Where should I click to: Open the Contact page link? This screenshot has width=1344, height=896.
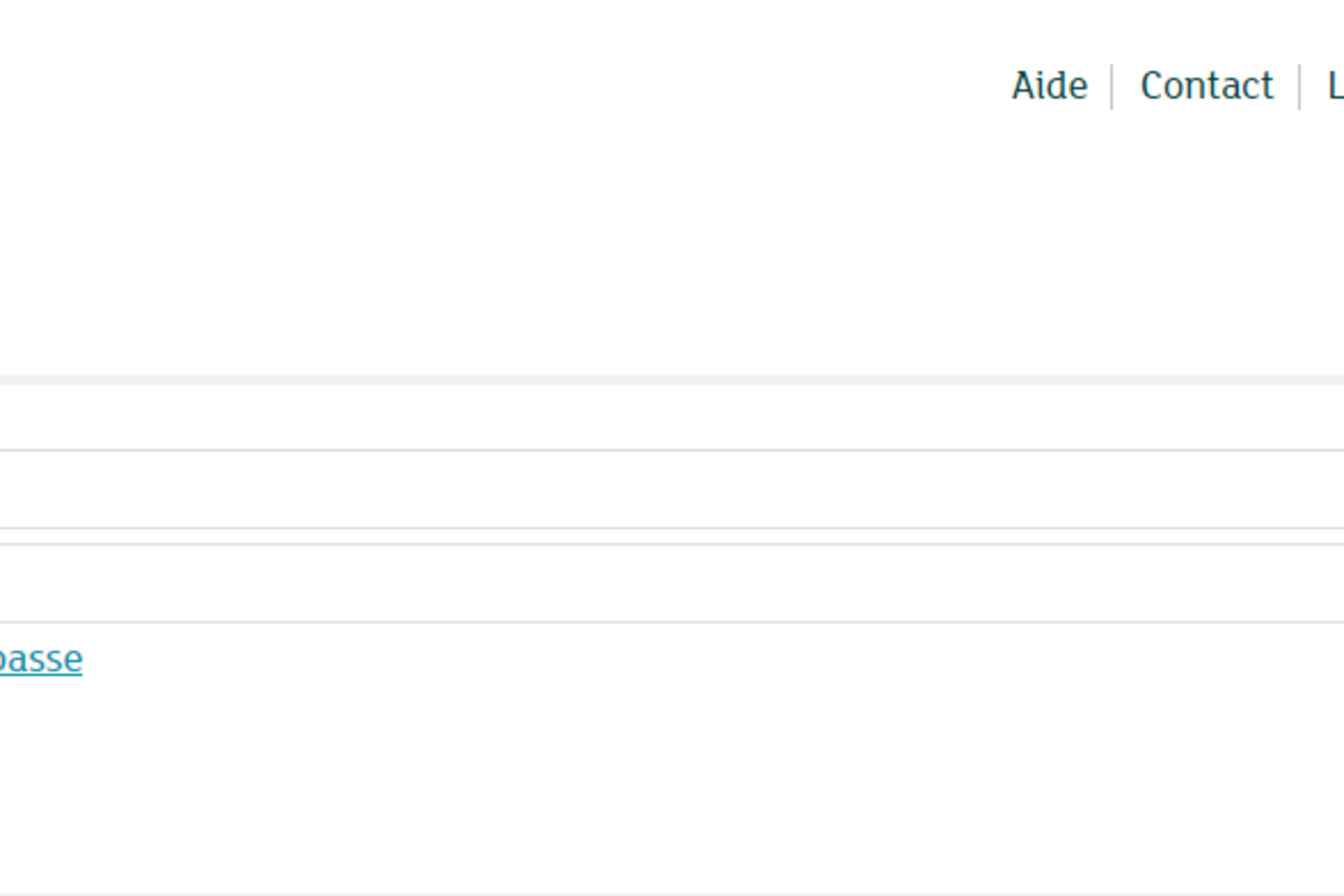(x=1207, y=86)
